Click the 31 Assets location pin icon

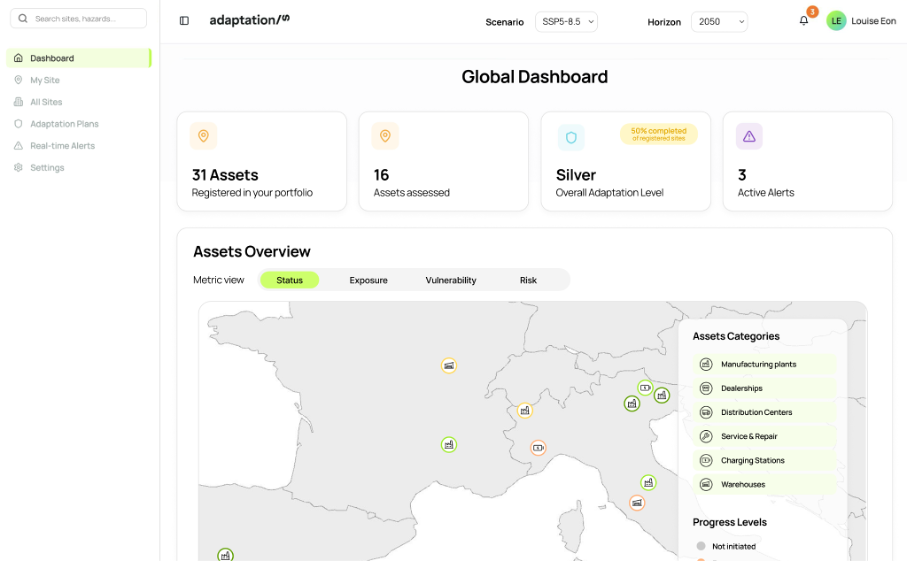(x=203, y=136)
